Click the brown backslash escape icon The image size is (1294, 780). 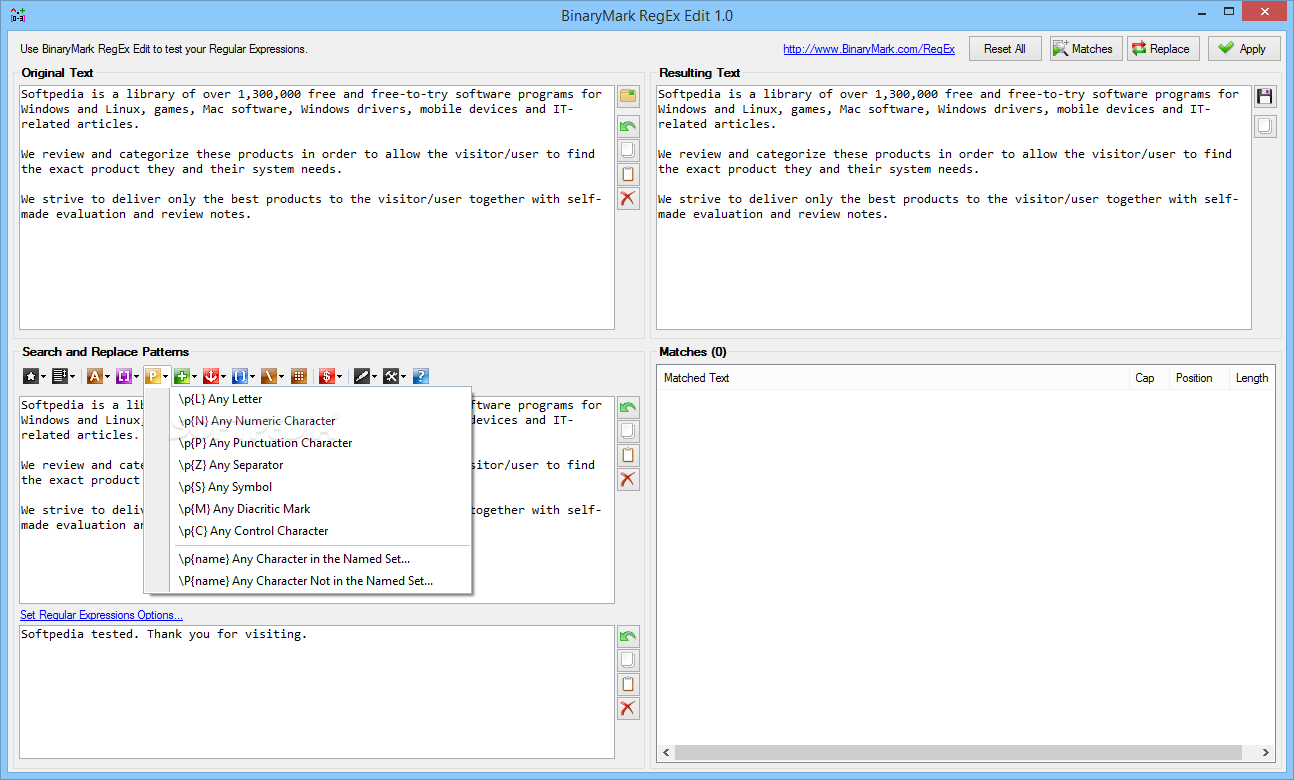(269, 376)
